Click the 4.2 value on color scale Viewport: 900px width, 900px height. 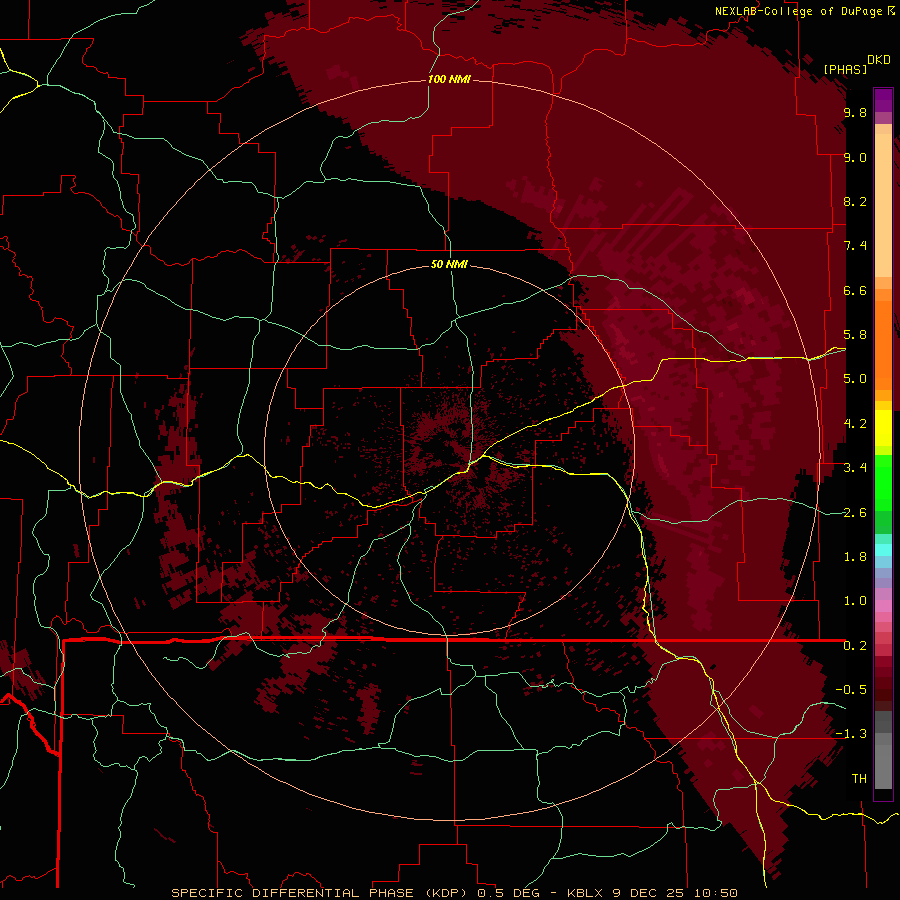click(855, 424)
